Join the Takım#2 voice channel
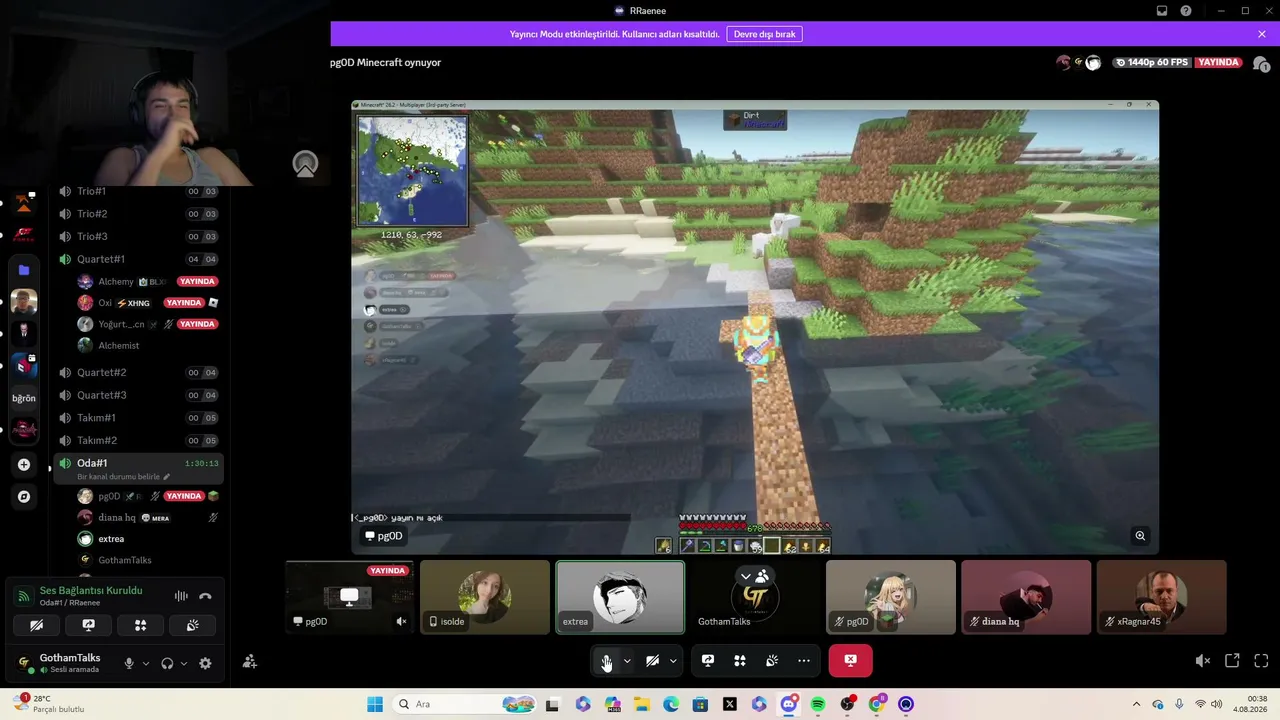 coord(138,440)
